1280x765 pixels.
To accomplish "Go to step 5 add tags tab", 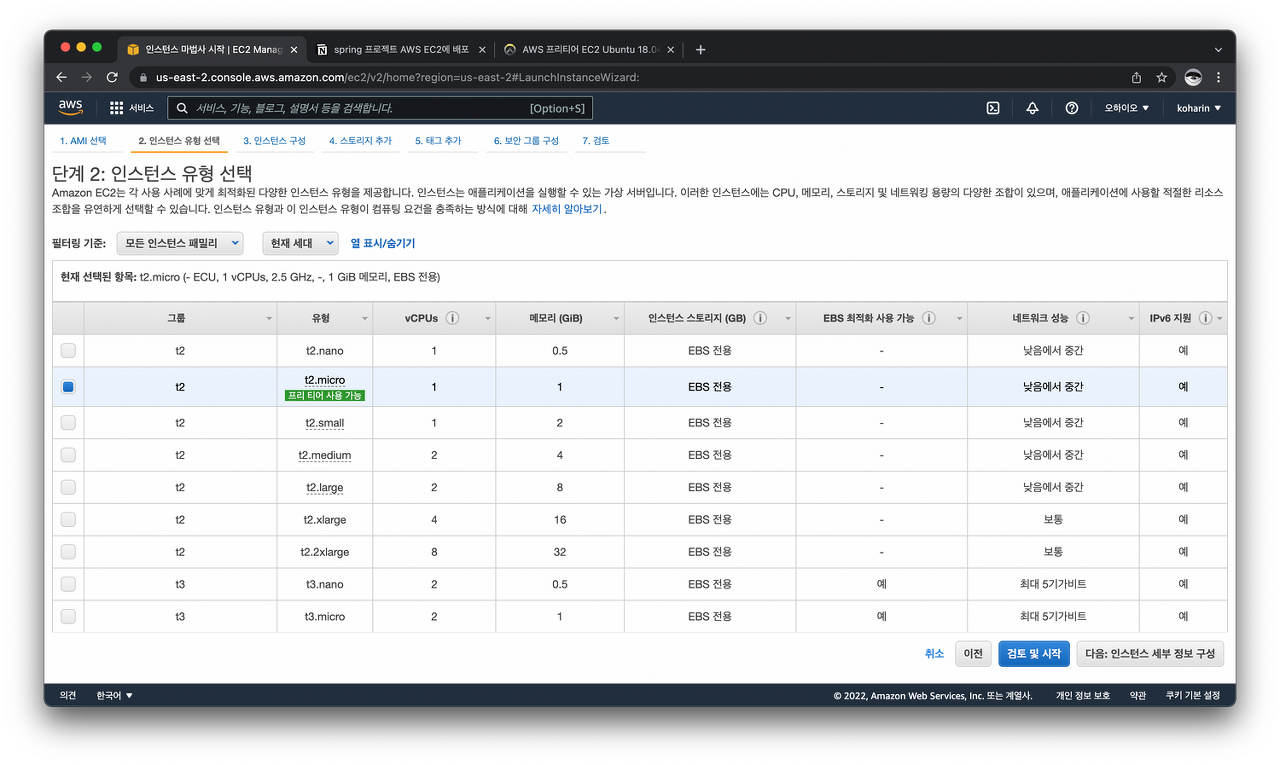I will (x=438, y=141).
